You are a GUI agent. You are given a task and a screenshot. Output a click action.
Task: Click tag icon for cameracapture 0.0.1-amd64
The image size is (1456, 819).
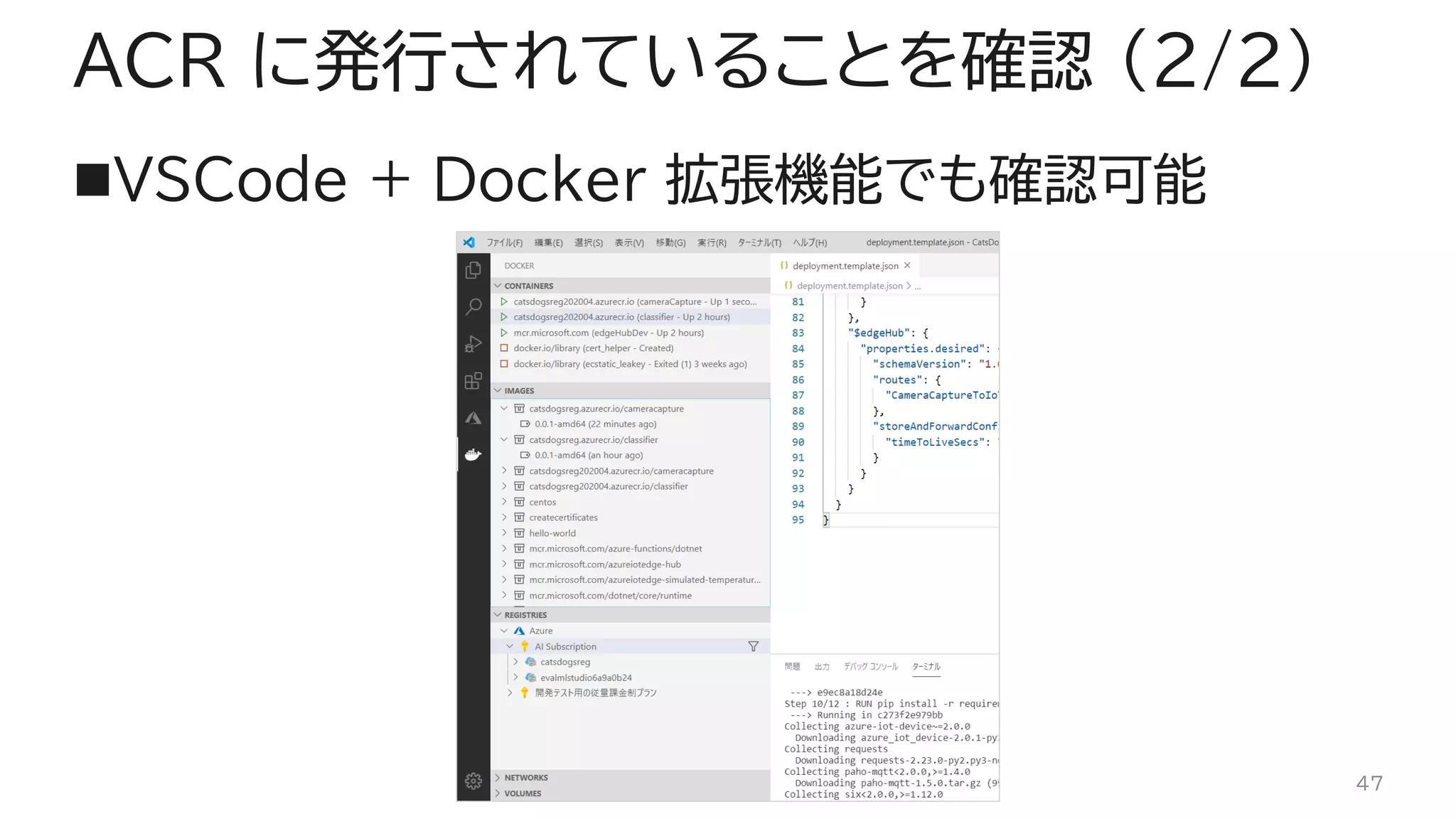pyautogui.click(x=525, y=424)
